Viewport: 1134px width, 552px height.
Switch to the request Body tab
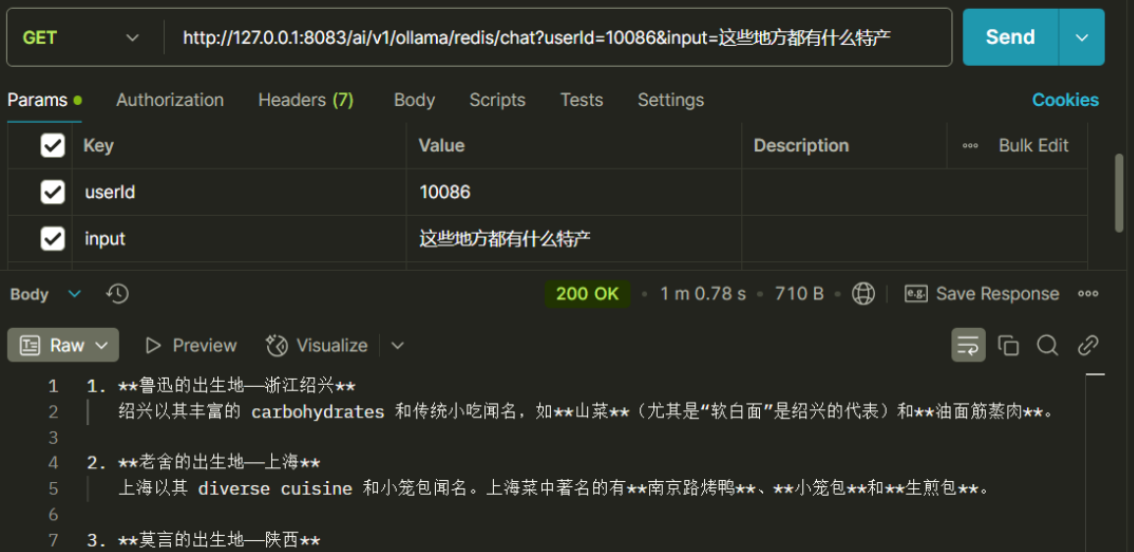(x=414, y=100)
